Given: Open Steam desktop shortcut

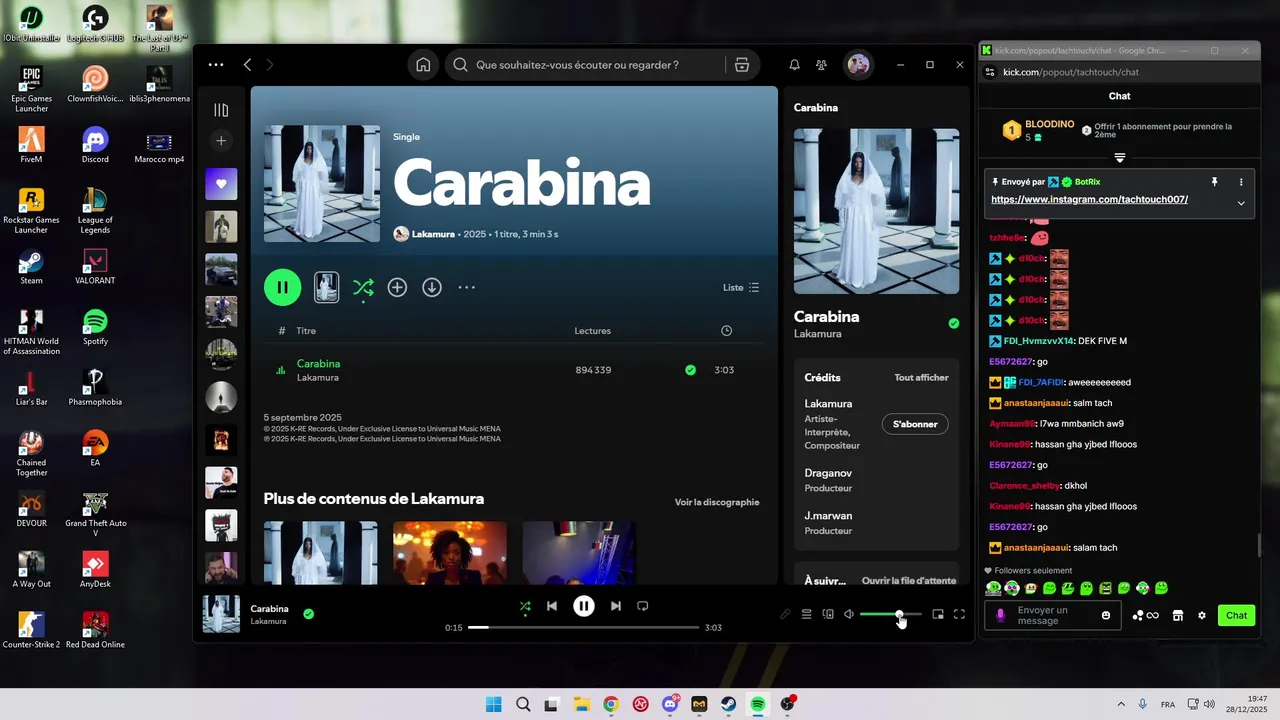Looking at the screenshot, I should pyautogui.click(x=31, y=267).
